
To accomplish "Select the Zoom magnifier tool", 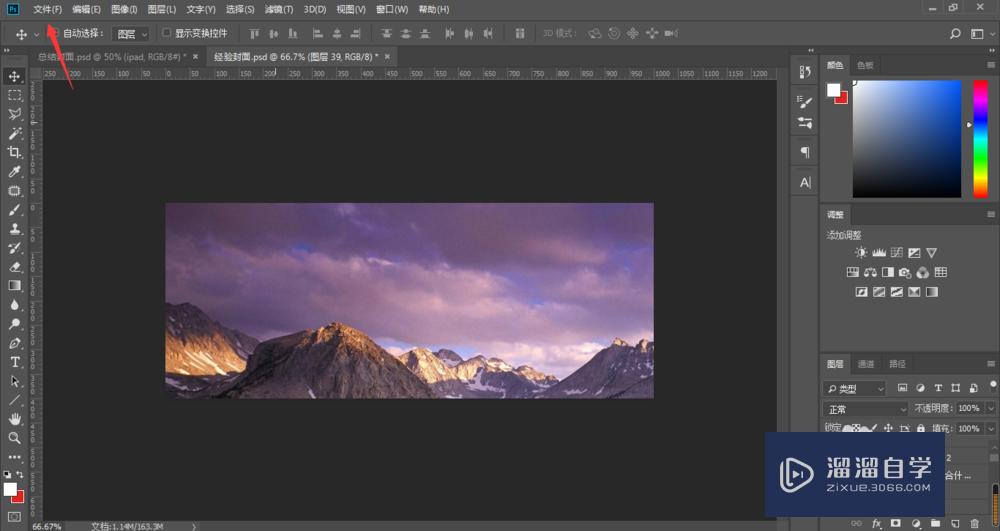I will (14, 438).
